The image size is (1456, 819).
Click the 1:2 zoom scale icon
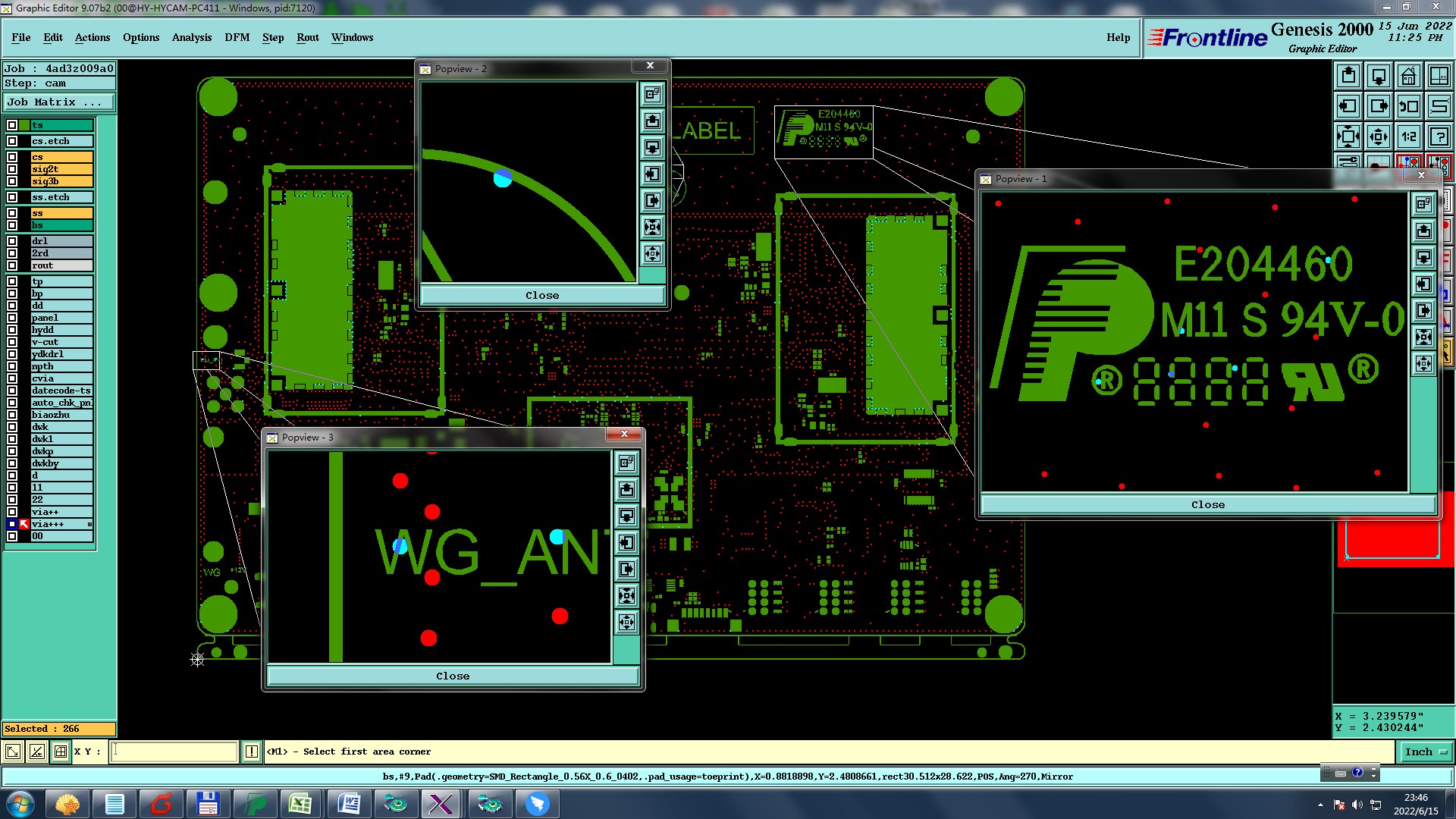pos(1408,136)
